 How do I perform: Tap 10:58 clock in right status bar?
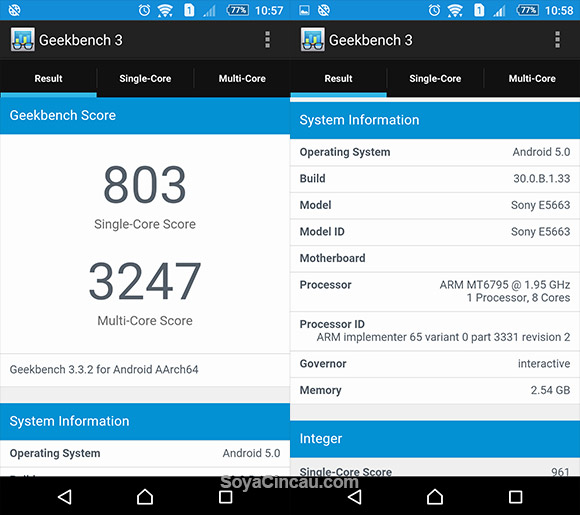[x=559, y=10]
